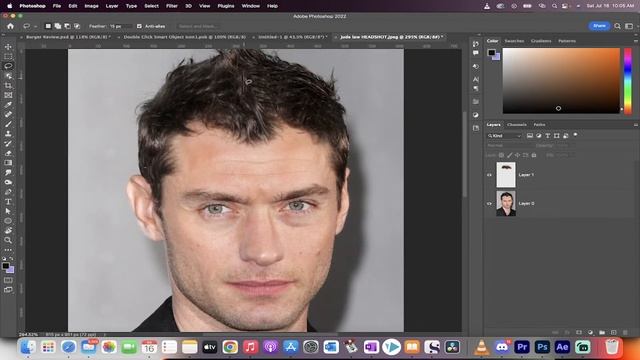Screen dimensions: 640x360
Task: Open the Layers panel options menu
Action: (x=636, y=125)
